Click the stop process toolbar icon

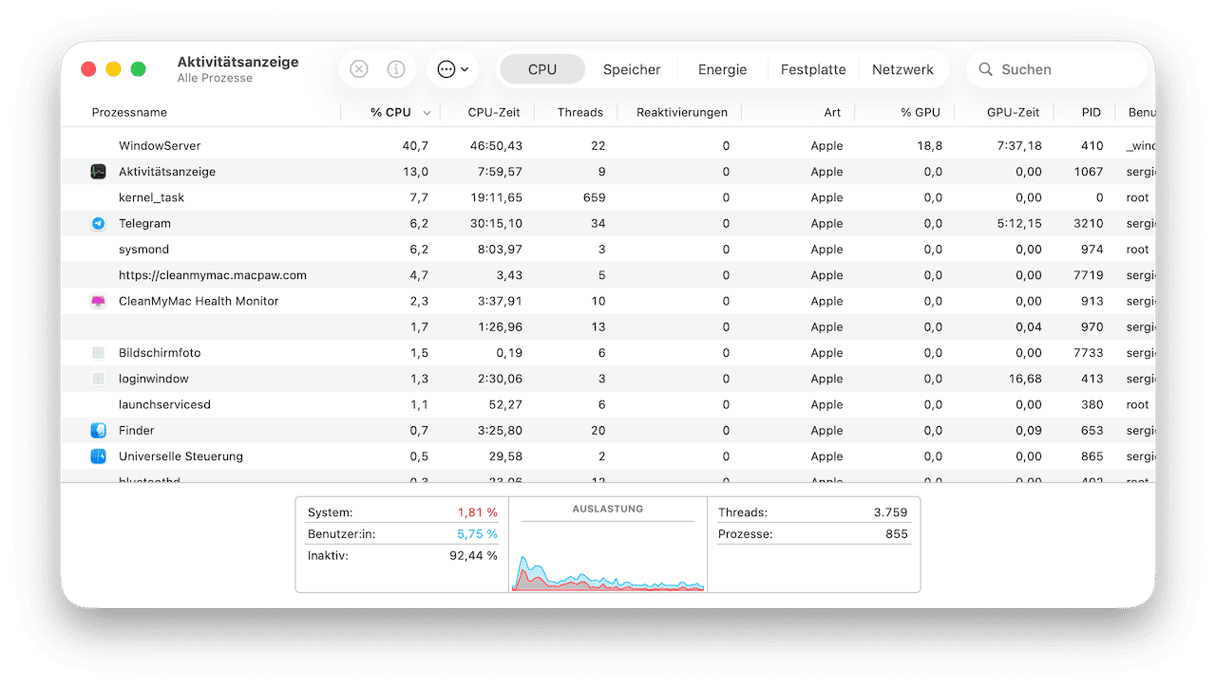[359, 70]
